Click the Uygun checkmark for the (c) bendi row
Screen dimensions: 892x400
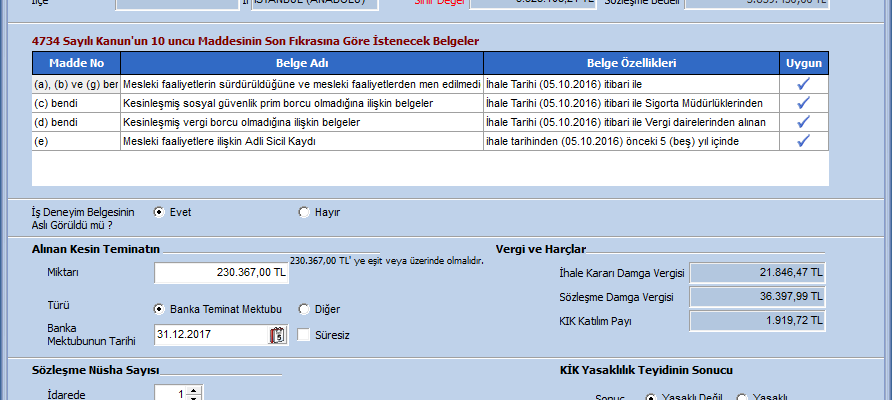tap(803, 103)
